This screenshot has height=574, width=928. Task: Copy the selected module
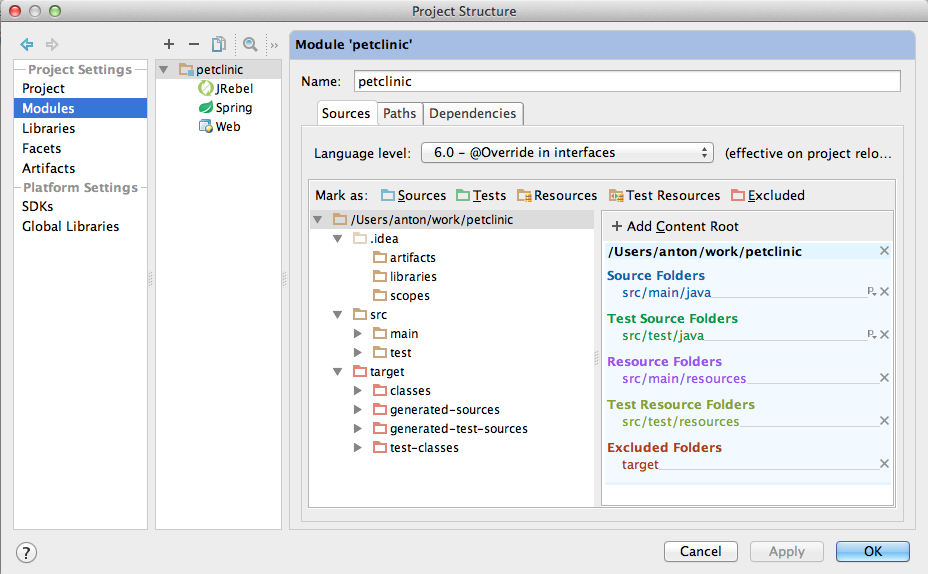[x=218, y=44]
